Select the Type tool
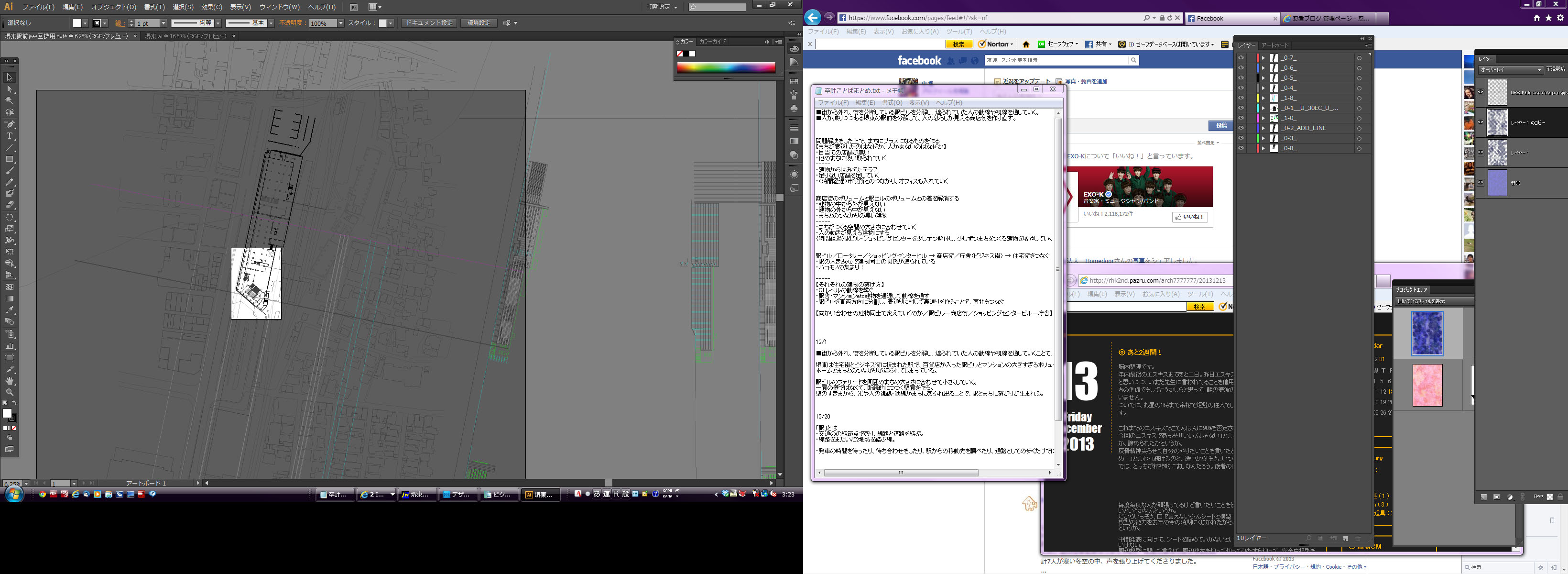 tap(10, 136)
